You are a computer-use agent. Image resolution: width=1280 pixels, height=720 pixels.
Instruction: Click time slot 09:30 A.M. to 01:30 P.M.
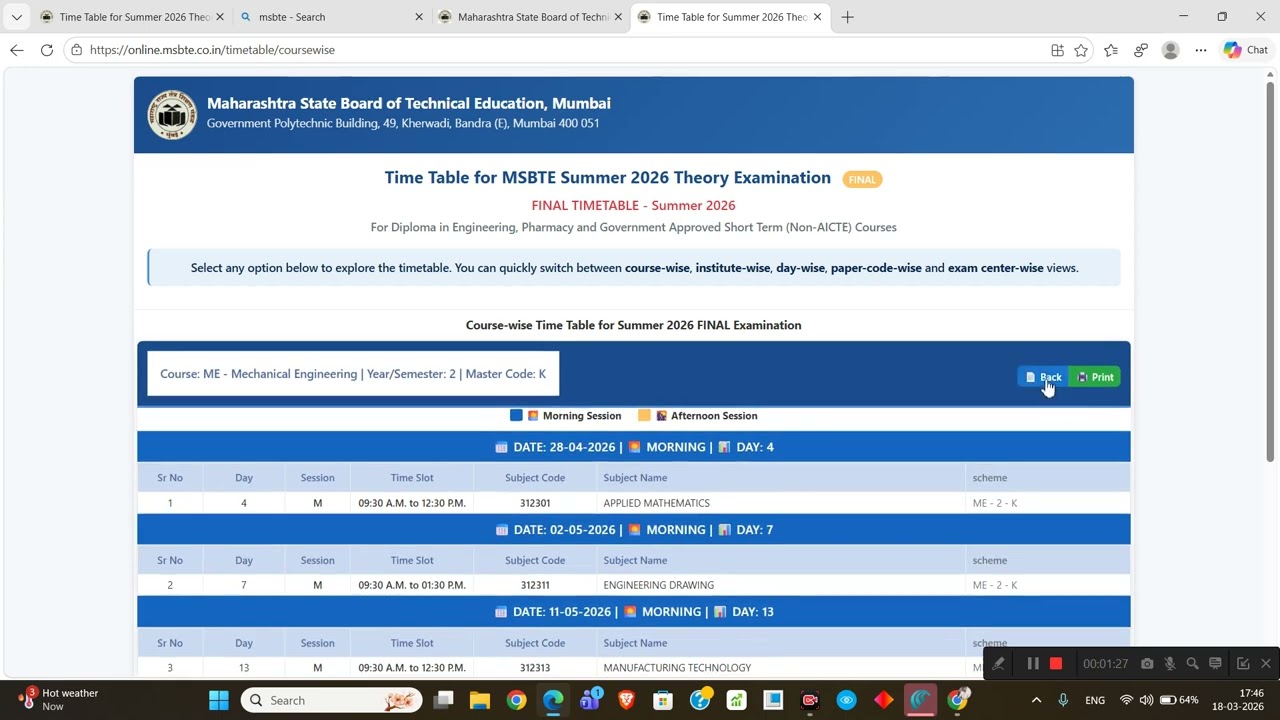click(x=412, y=585)
